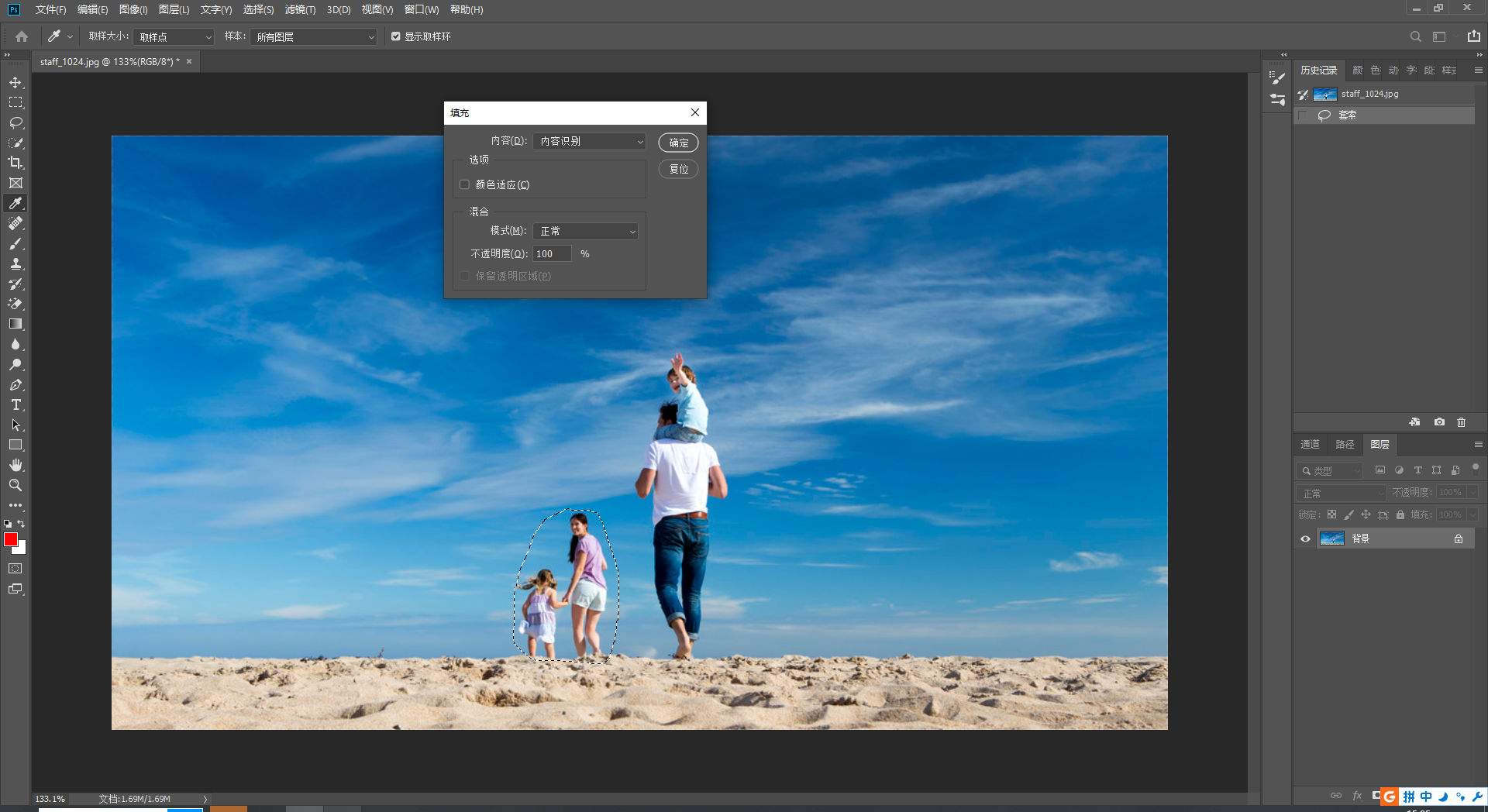The width and height of the screenshot is (1488, 812).
Task: Select the Zoom tool
Action: click(15, 485)
